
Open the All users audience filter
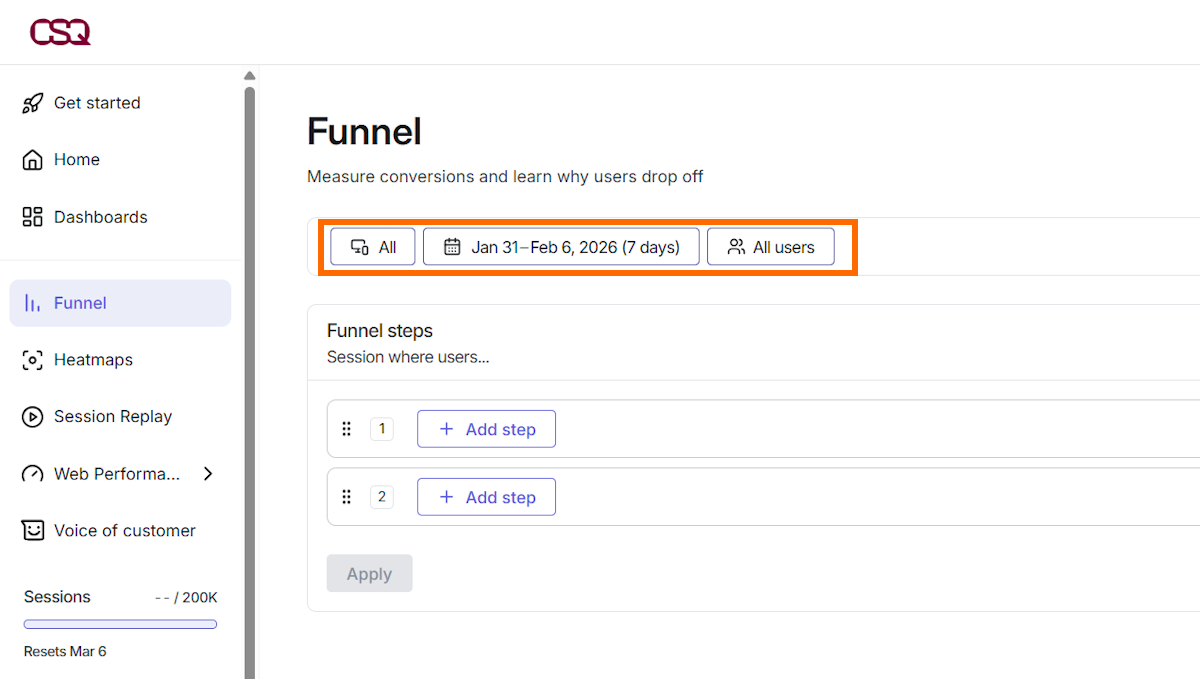tap(770, 246)
